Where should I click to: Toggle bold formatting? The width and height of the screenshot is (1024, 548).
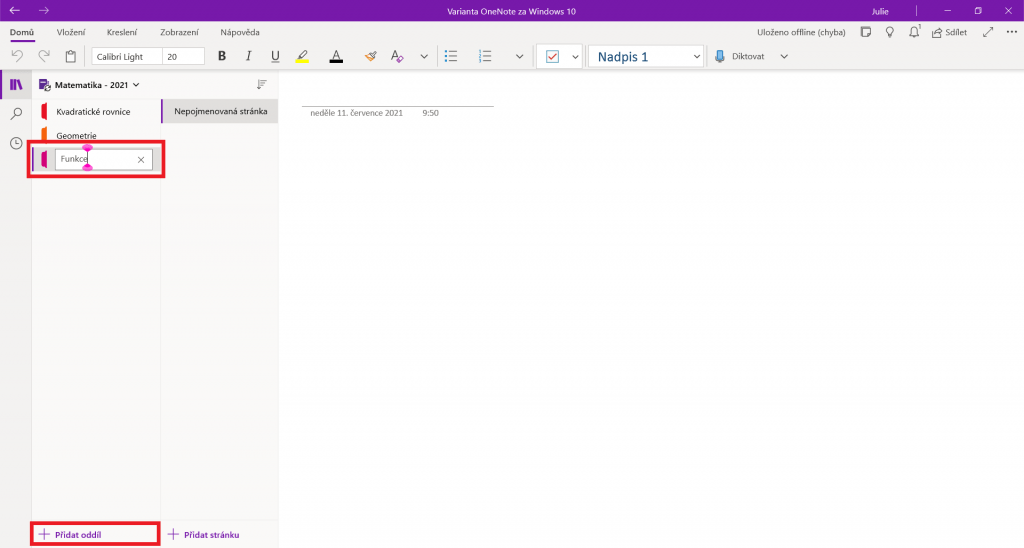222,57
